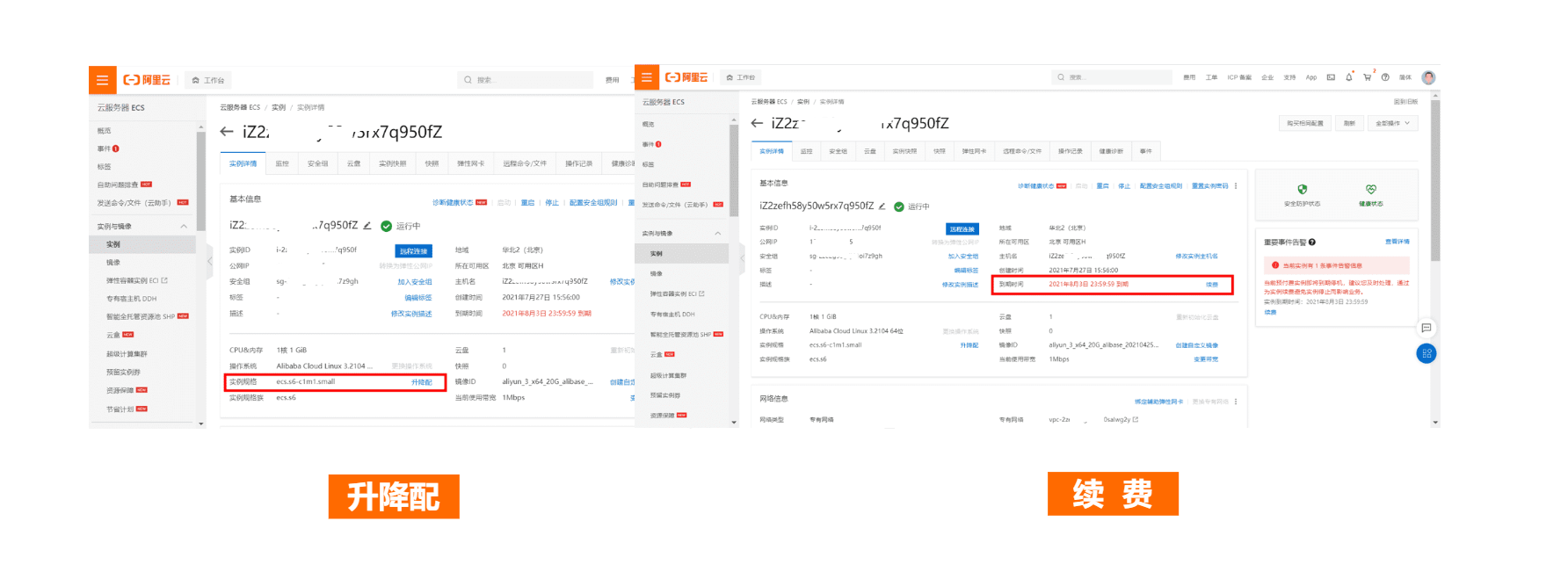Switch to 实例快照 tab in right screenshot

(904, 151)
